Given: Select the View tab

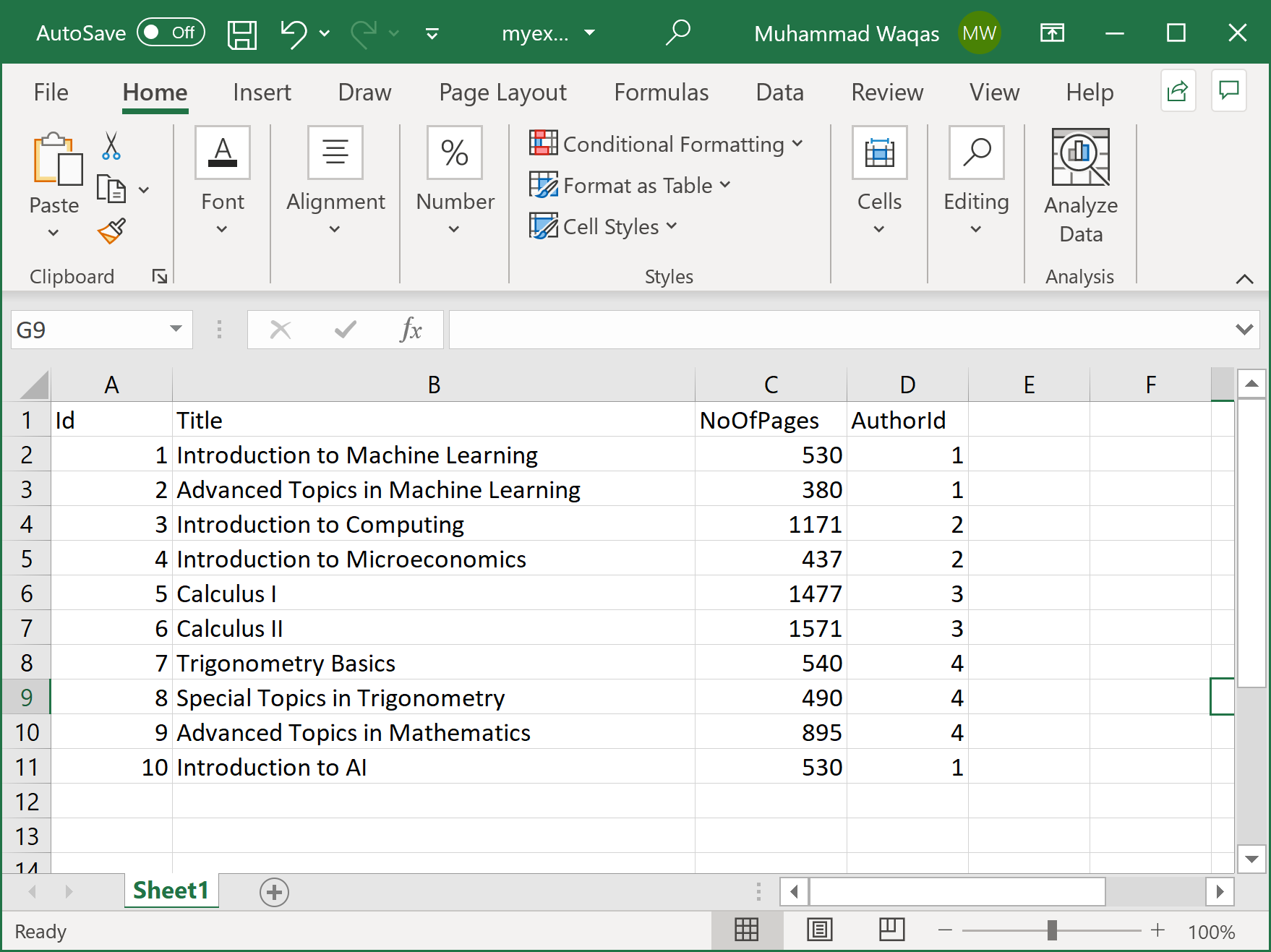Looking at the screenshot, I should coord(994,93).
